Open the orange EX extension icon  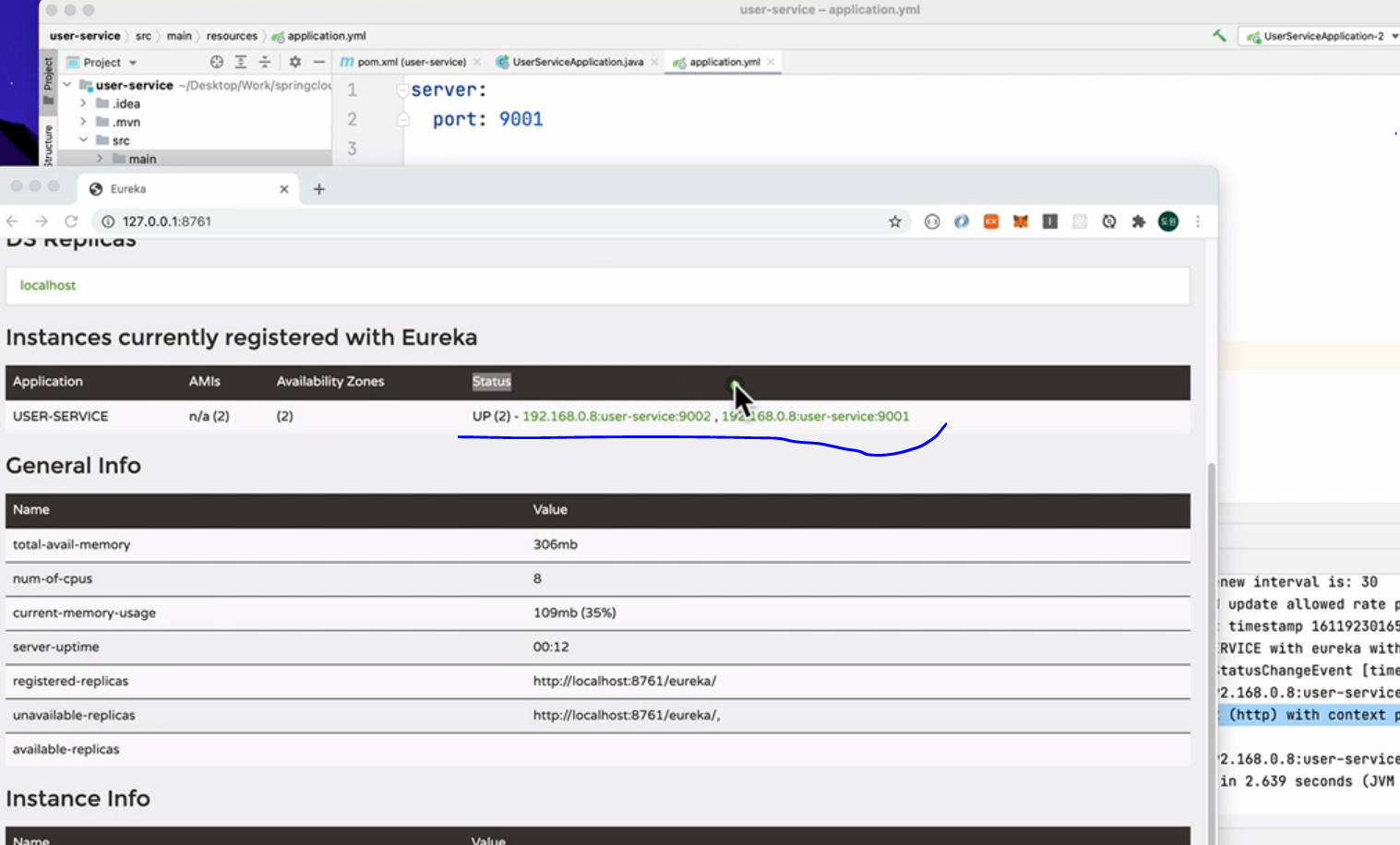pos(991,221)
